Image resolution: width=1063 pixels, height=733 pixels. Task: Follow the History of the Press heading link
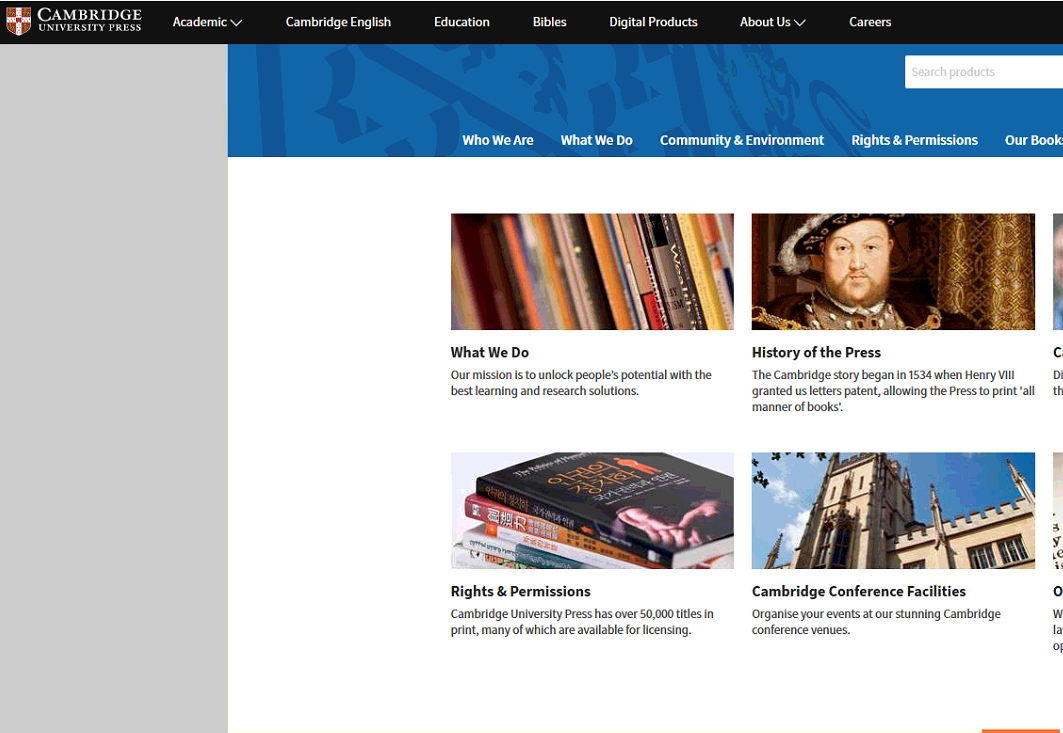point(816,352)
